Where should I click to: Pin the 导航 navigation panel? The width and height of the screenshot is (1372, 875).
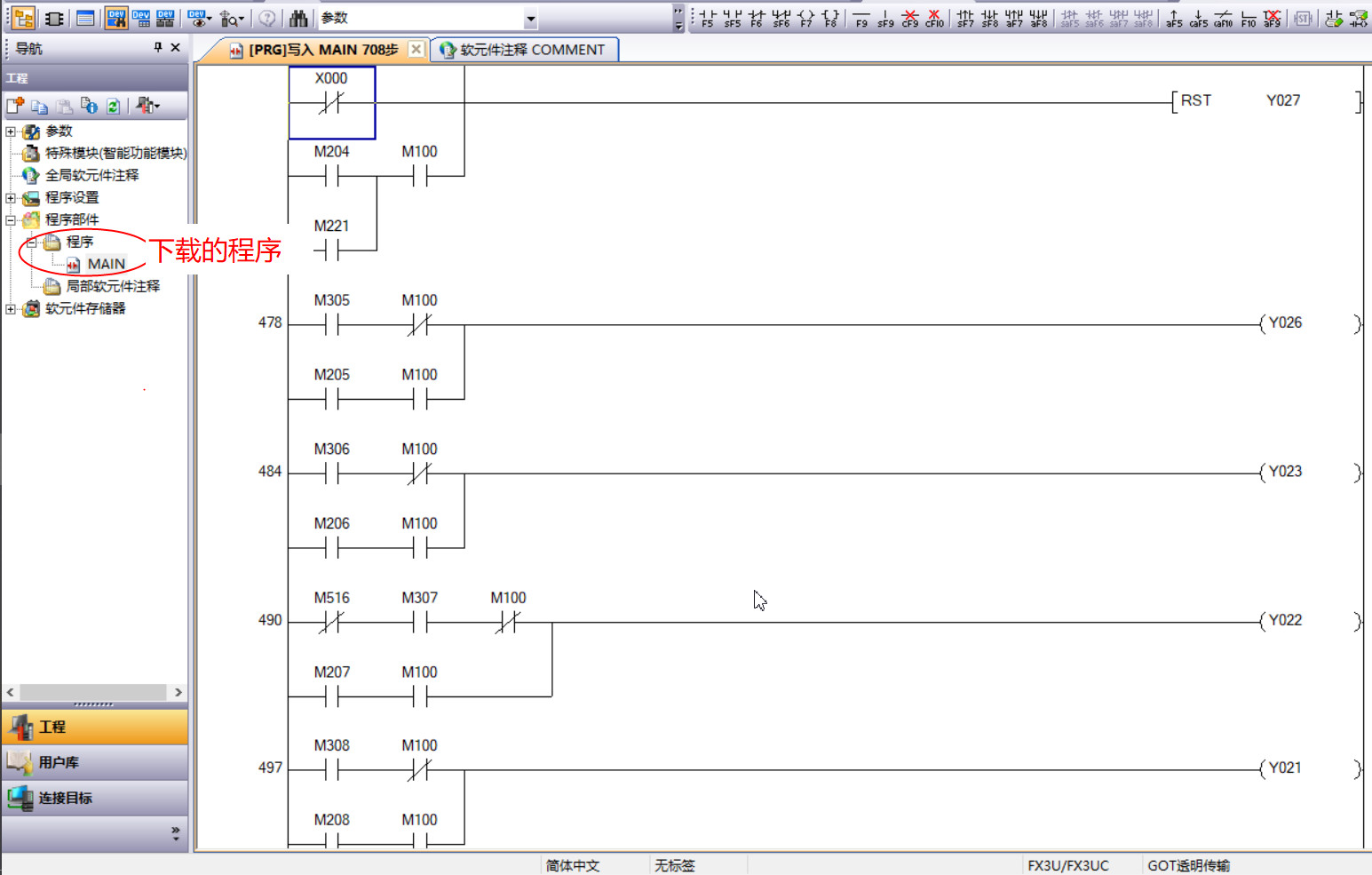(x=158, y=48)
